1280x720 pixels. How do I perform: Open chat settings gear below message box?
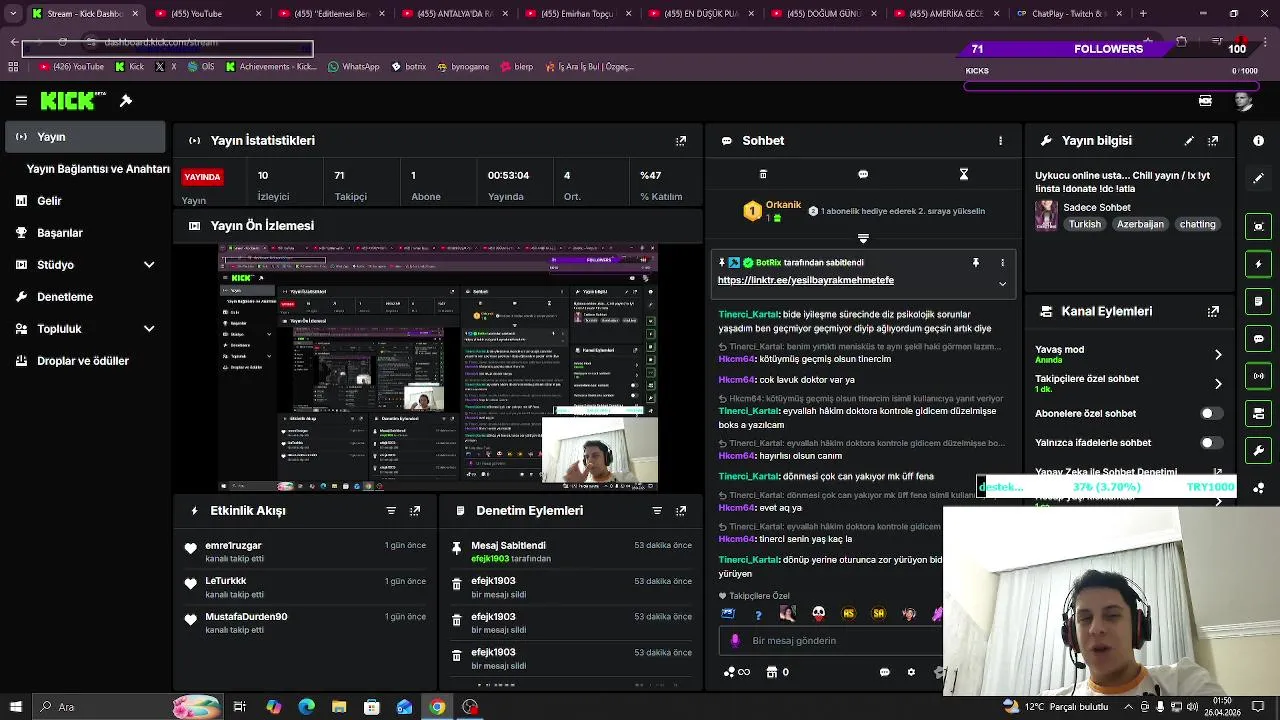[x=911, y=672]
